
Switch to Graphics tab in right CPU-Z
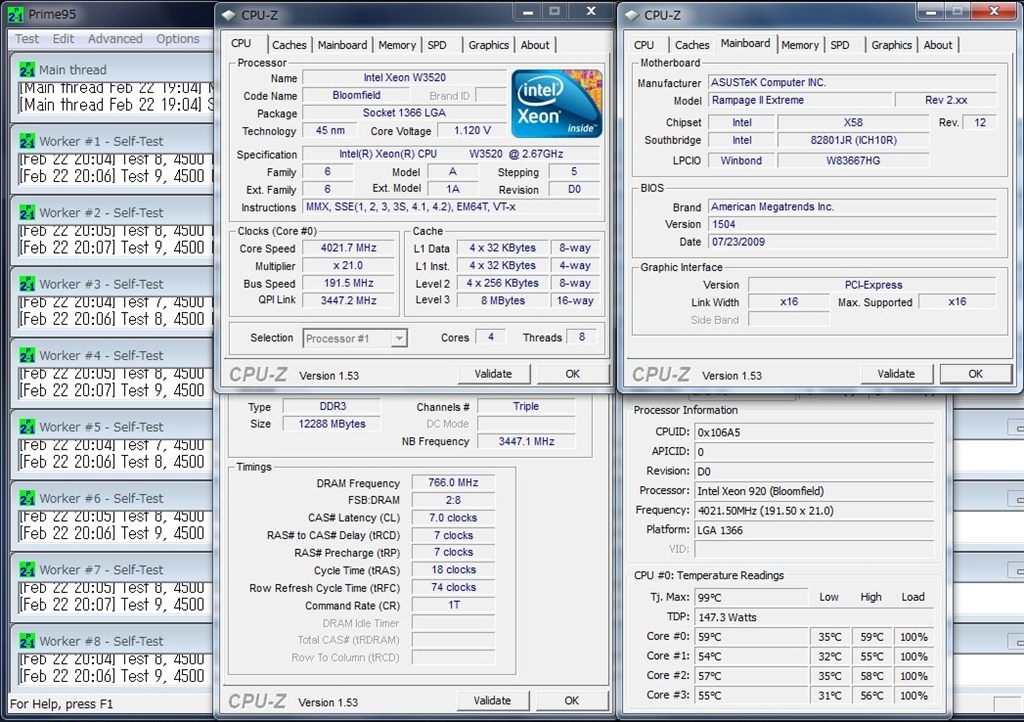pyautogui.click(x=891, y=44)
